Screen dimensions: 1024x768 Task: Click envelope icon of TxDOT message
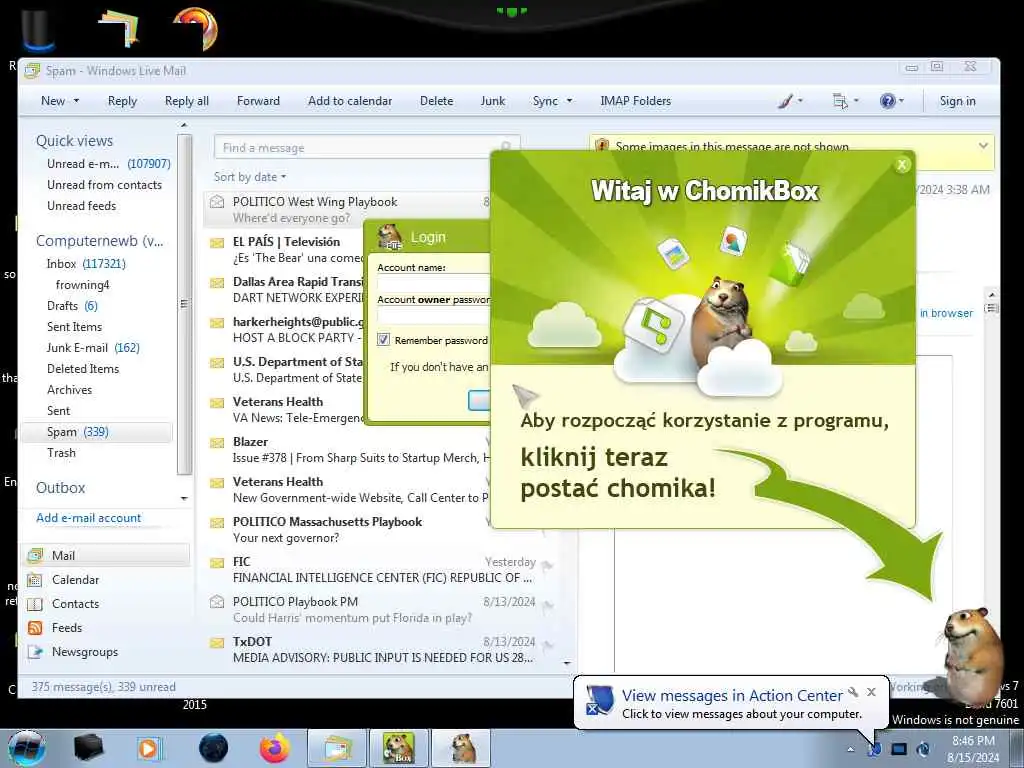pyautogui.click(x=217, y=643)
